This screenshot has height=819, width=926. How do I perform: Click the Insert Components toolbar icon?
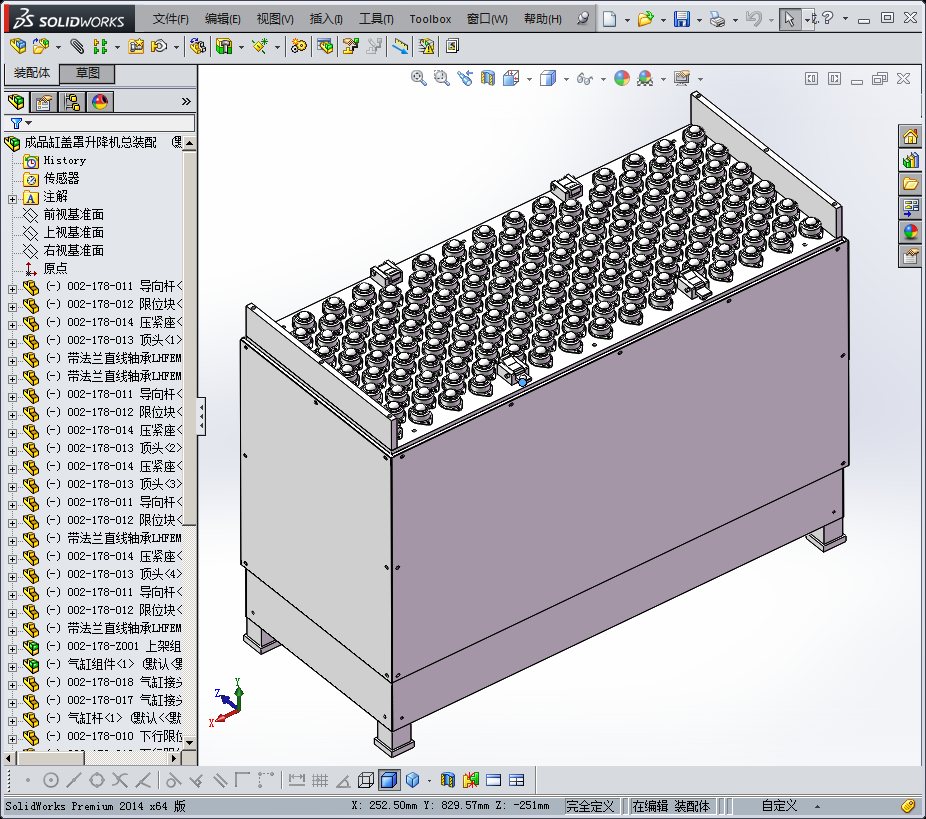41,46
